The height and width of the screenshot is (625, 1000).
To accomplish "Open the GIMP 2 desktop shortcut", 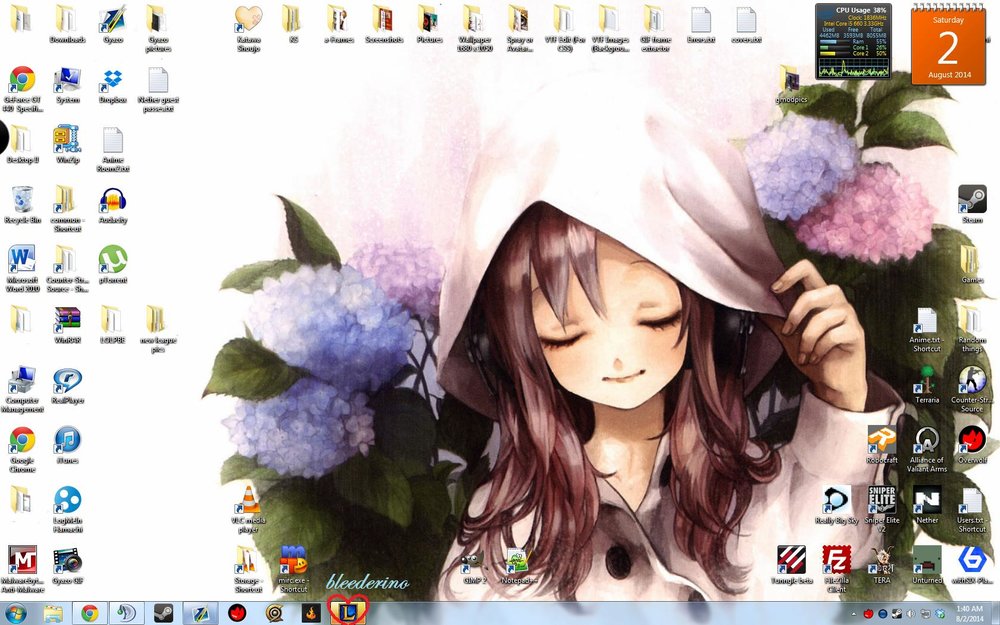I will [474, 565].
